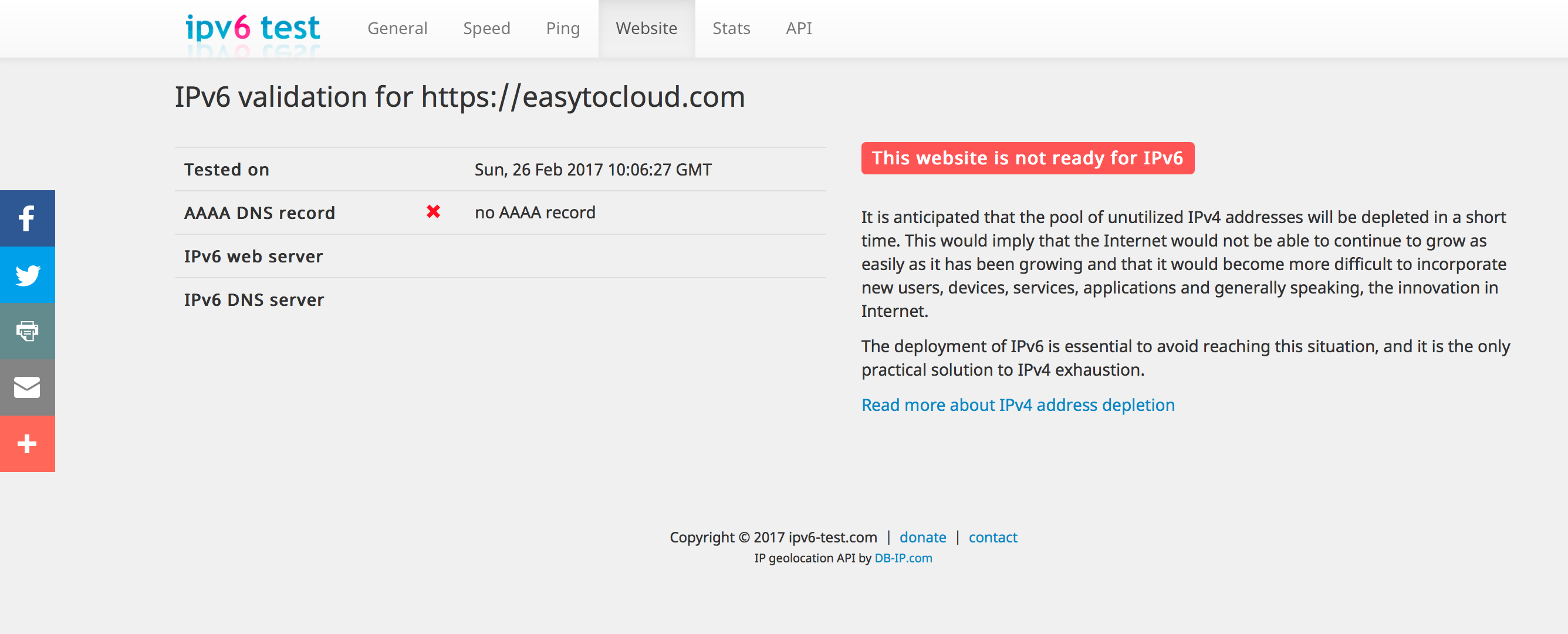1568x634 pixels.
Task: Click the Facebook share icon
Action: (x=27, y=218)
